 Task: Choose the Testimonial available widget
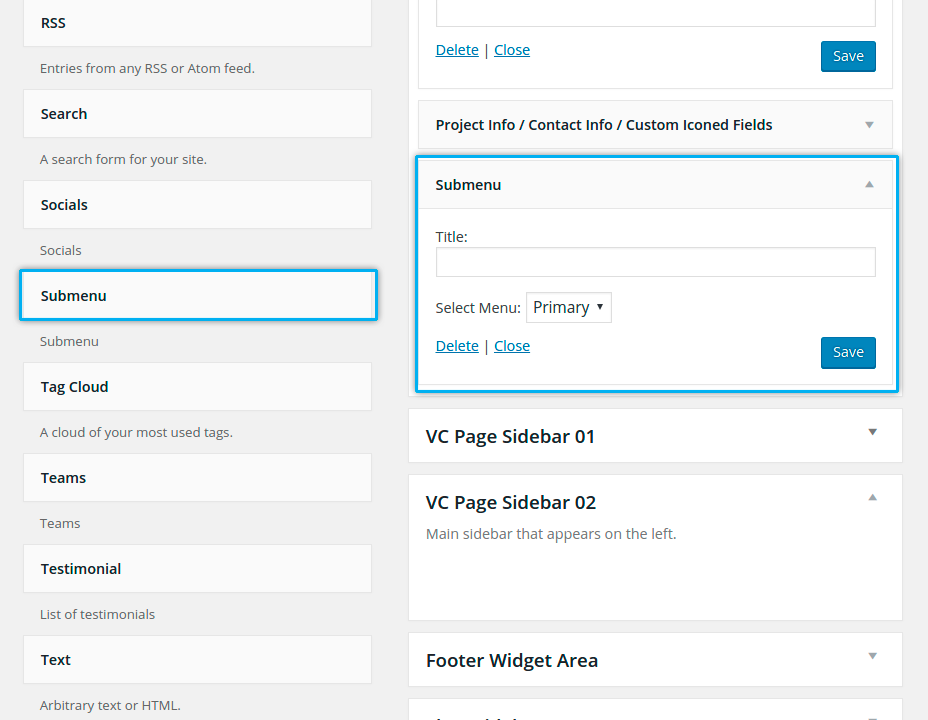[197, 569]
